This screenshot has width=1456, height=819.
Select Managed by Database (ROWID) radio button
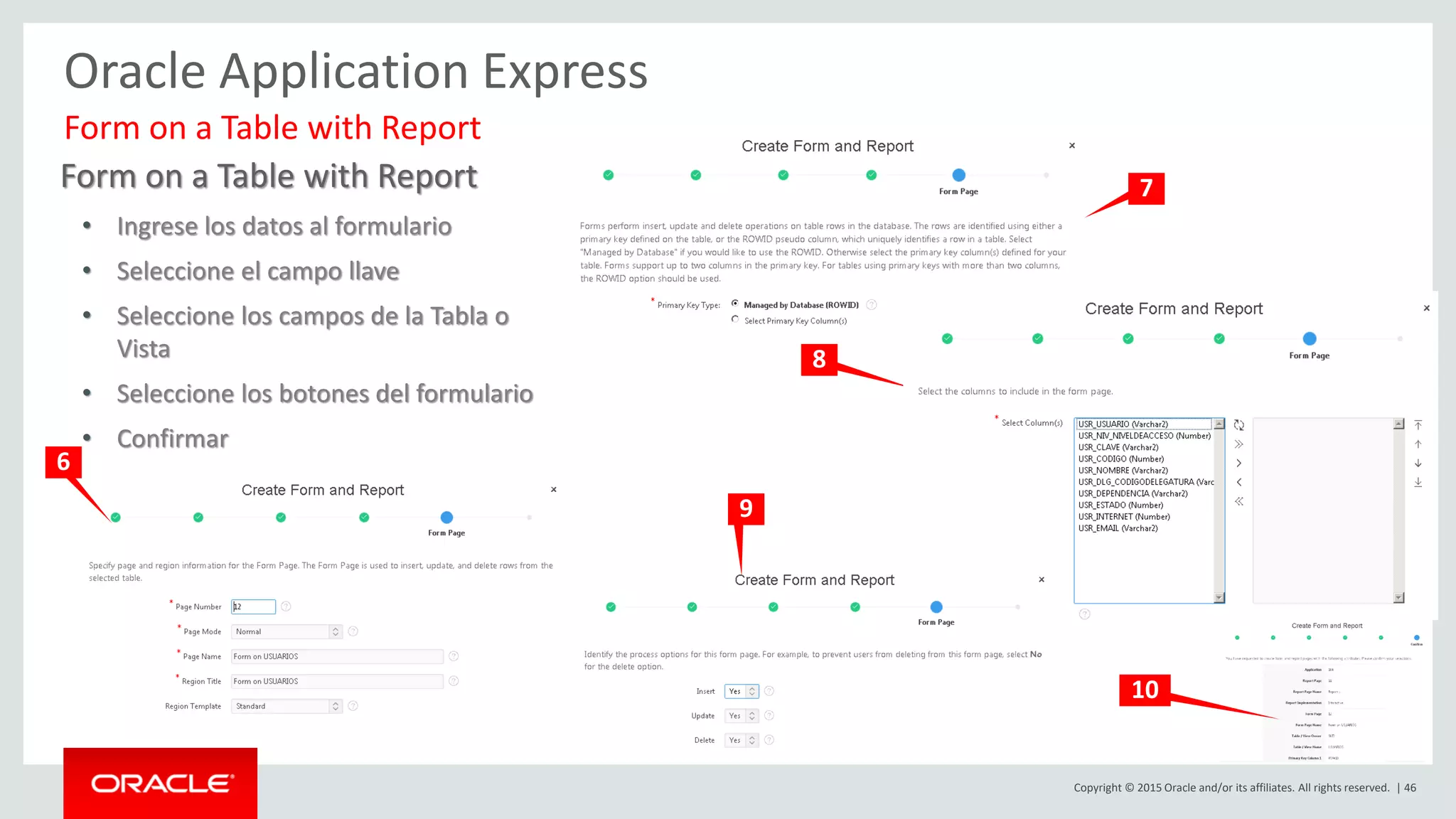click(x=735, y=304)
